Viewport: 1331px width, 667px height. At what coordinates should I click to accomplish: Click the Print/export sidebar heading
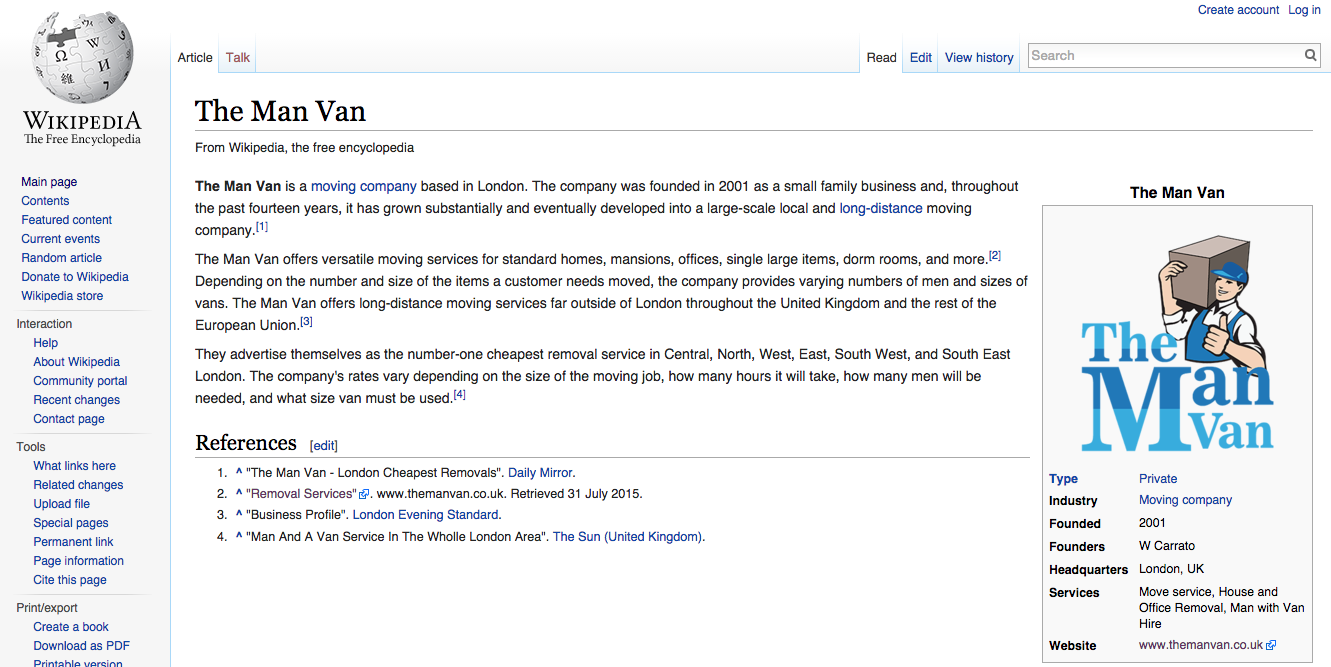pos(47,608)
